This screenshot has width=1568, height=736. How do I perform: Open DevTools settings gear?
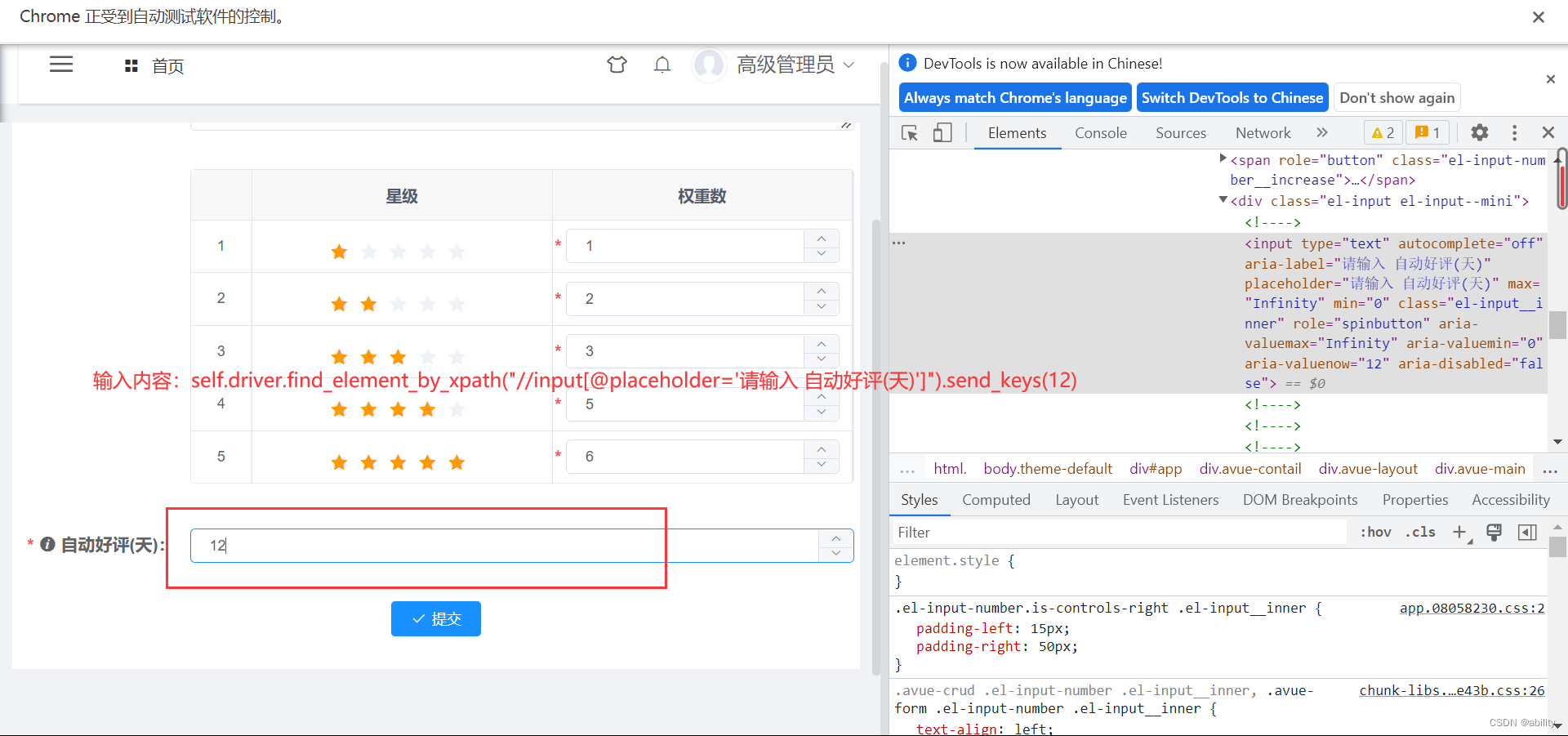pyautogui.click(x=1479, y=132)
